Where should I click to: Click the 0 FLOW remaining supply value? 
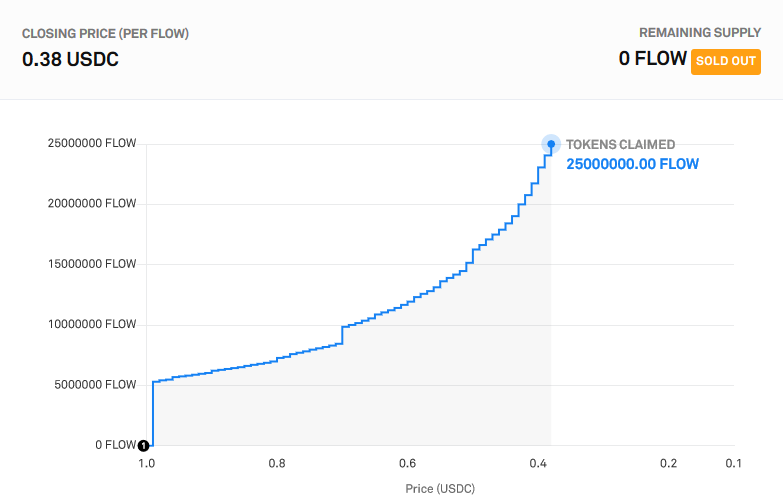click(x=651, y=59)
